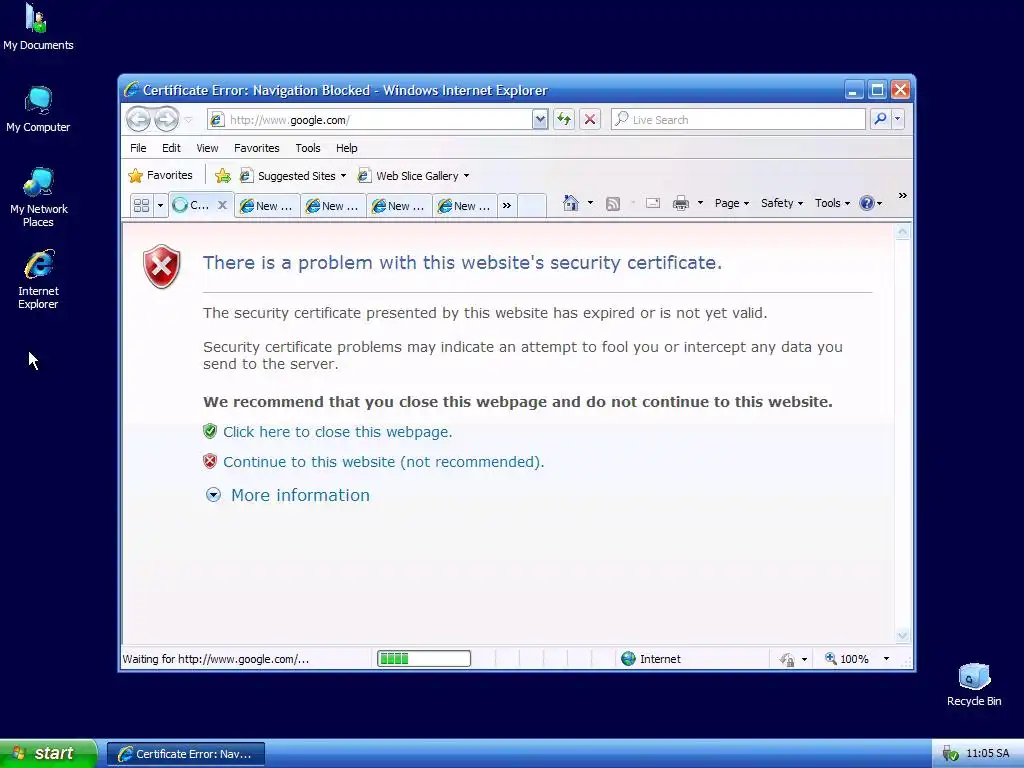Viewport: 1024px width, 768px height.
Task: Open the Quick Tabs list dropdown arrow
Action: point(160,206)
